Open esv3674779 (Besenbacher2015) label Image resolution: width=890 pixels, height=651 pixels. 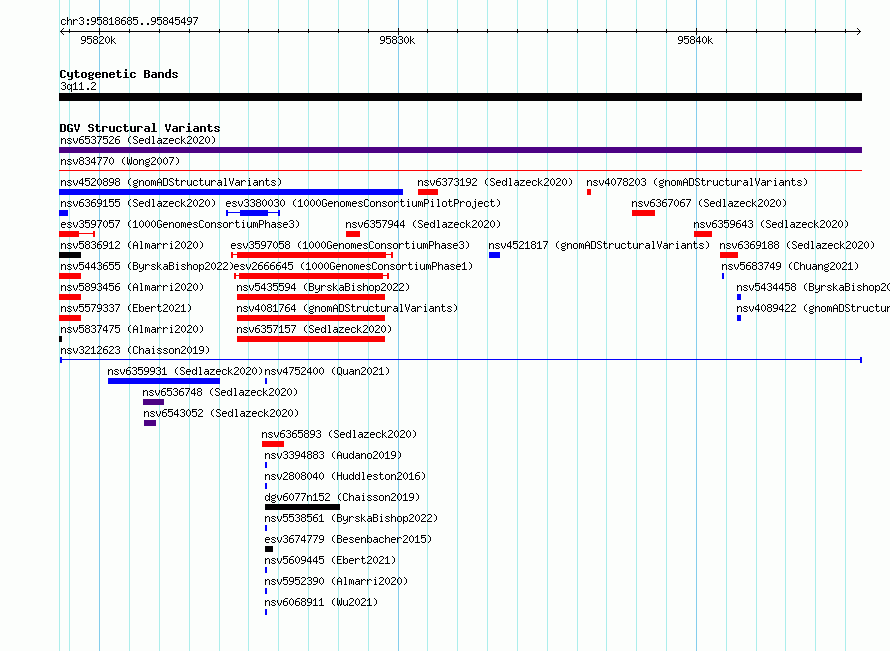point(349,539)
